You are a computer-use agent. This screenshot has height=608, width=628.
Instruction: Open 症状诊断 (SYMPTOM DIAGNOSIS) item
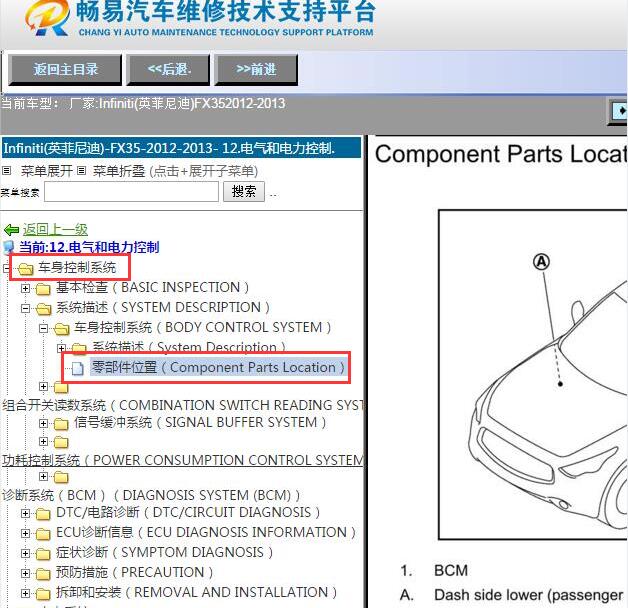(x=164, y=552)
